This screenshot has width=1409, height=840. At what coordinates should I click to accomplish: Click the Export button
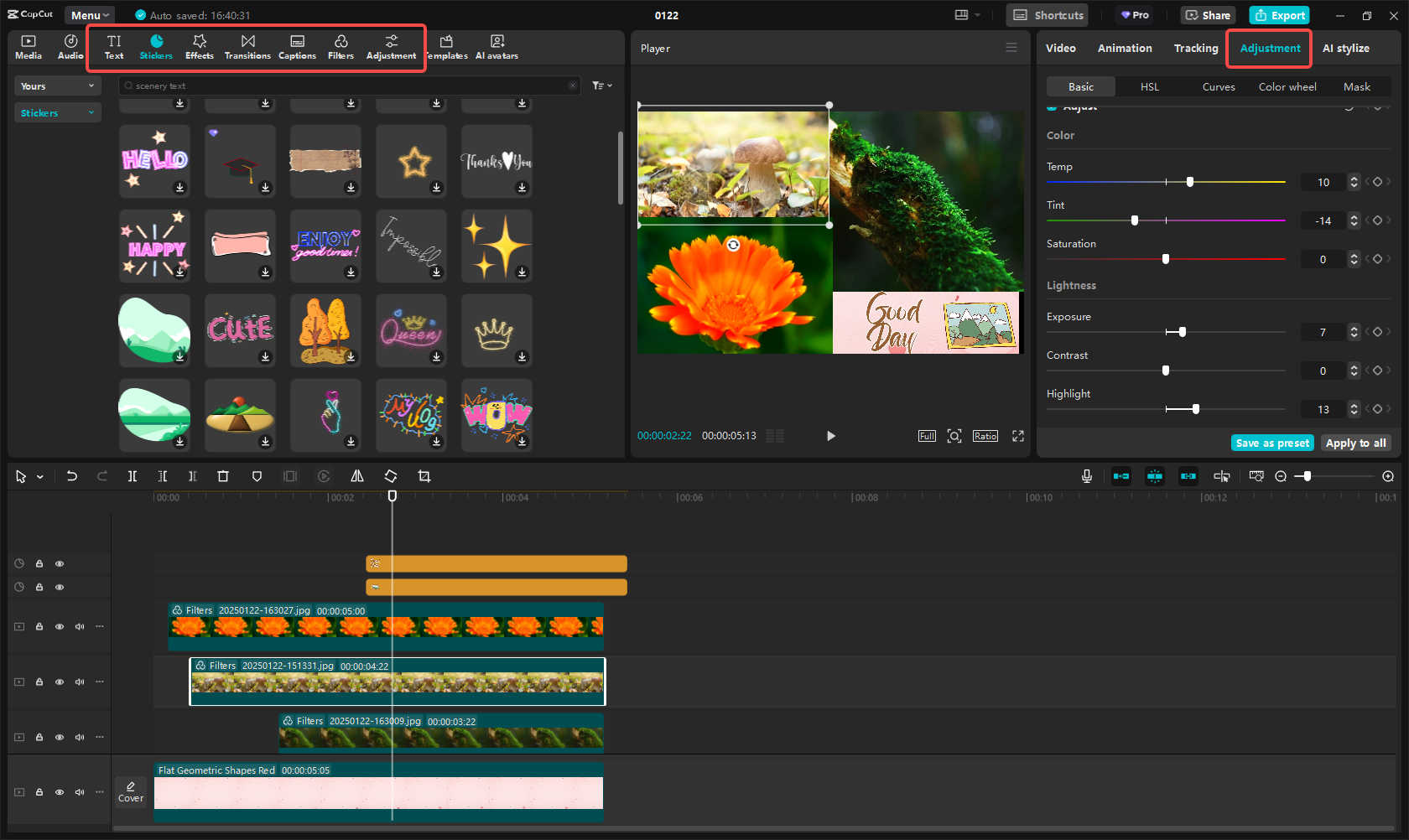pyautogui.click(x=1280, y=15)
